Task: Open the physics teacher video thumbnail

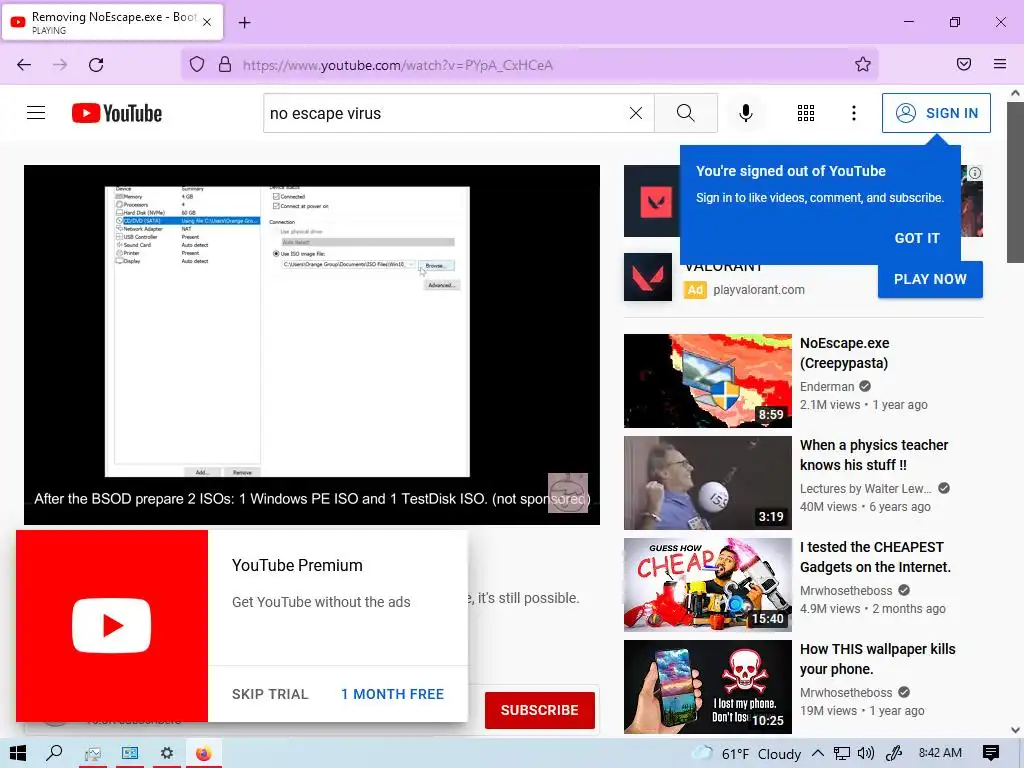Action: tap(707, 483)
